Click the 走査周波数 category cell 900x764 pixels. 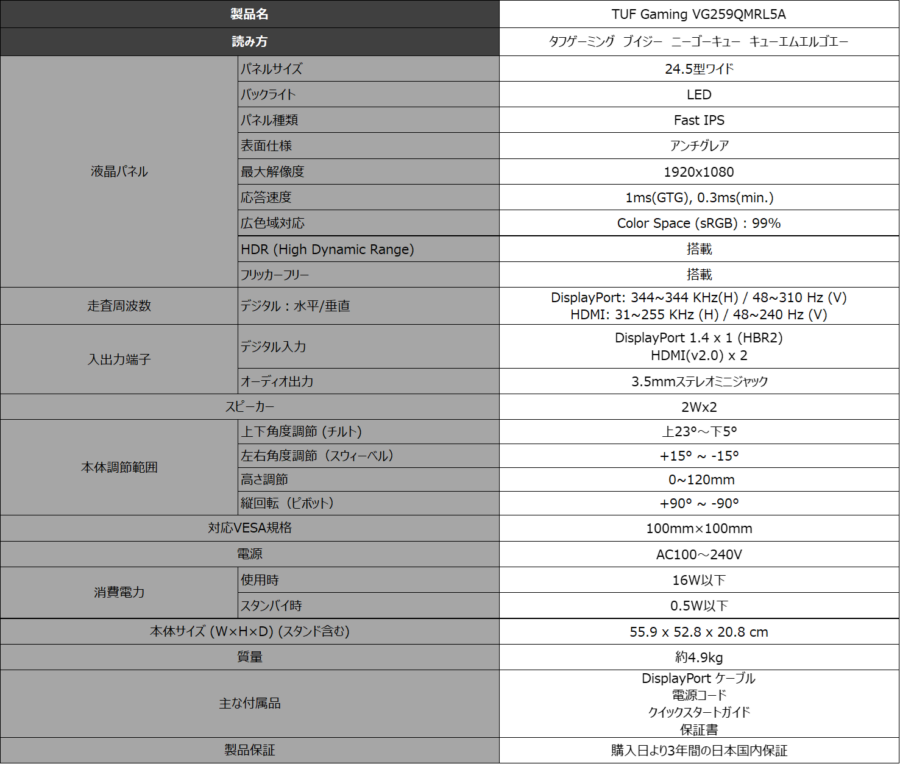[x=118, y=306]
